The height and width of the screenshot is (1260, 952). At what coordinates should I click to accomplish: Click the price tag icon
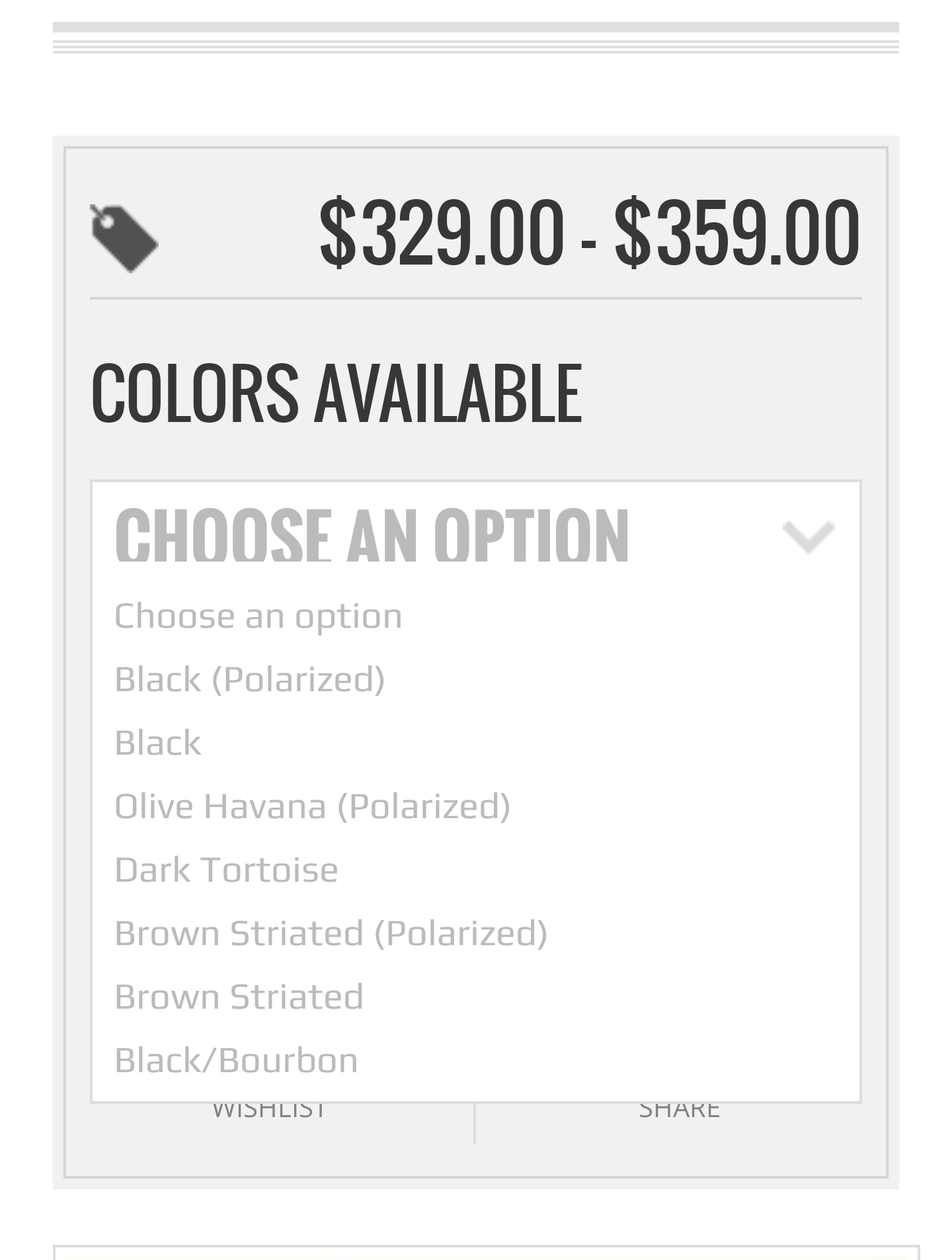coord(124,238)
